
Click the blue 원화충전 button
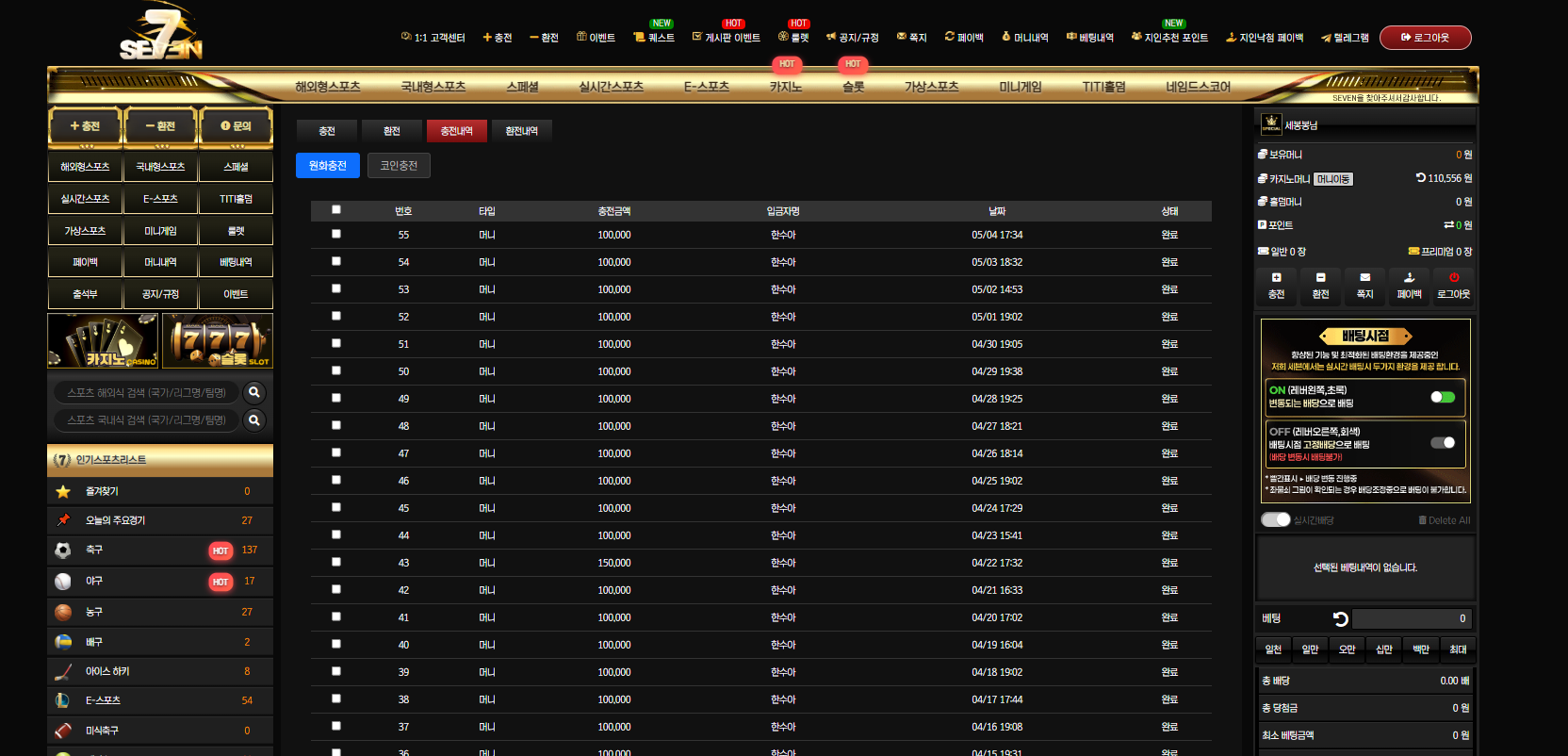[x=328, y=166]
